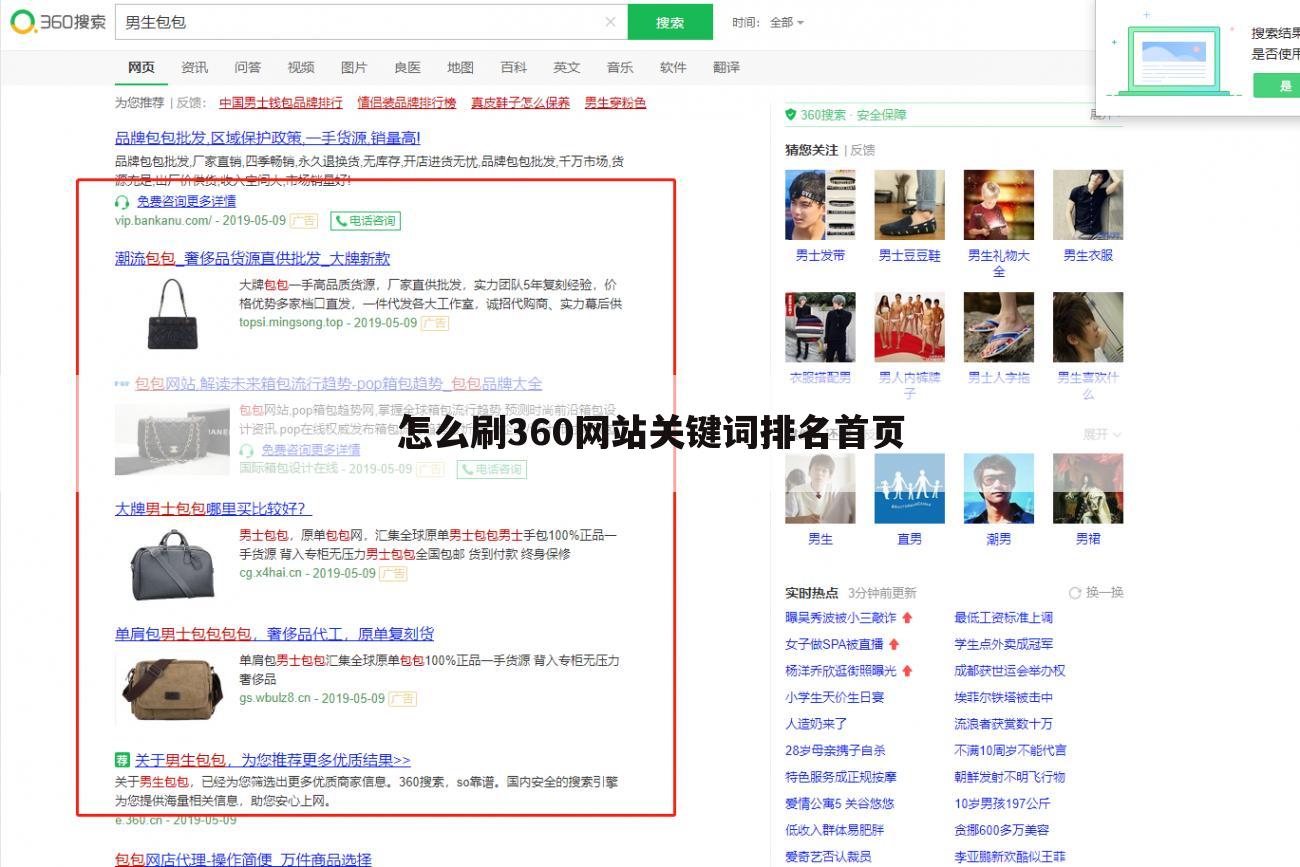
Task: Switch to the 问答 tab
Action: coord(247,67)
